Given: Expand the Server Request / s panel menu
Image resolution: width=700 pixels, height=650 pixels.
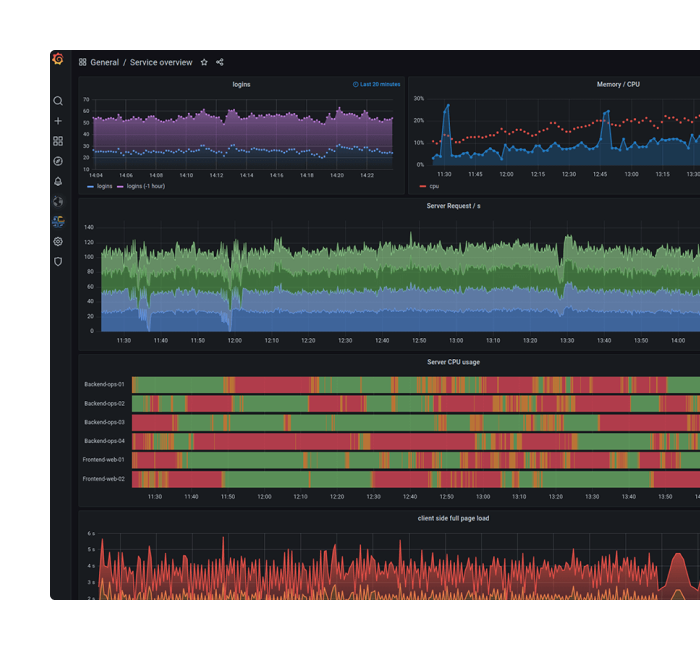Looking at the screenshot, I should coord(453,206).
